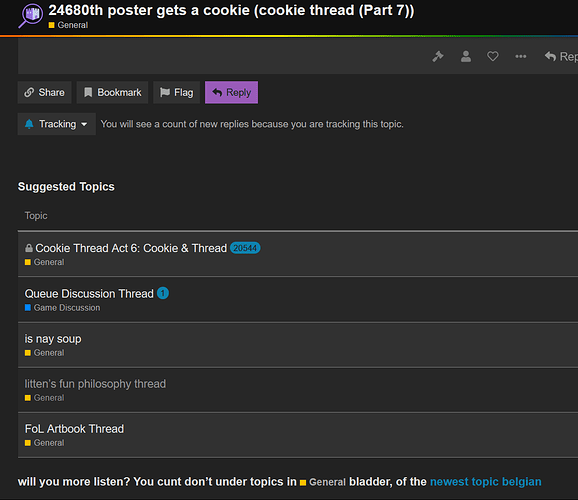Like the post with heart icon
The image size is (578, 500).
click(493, 56)
